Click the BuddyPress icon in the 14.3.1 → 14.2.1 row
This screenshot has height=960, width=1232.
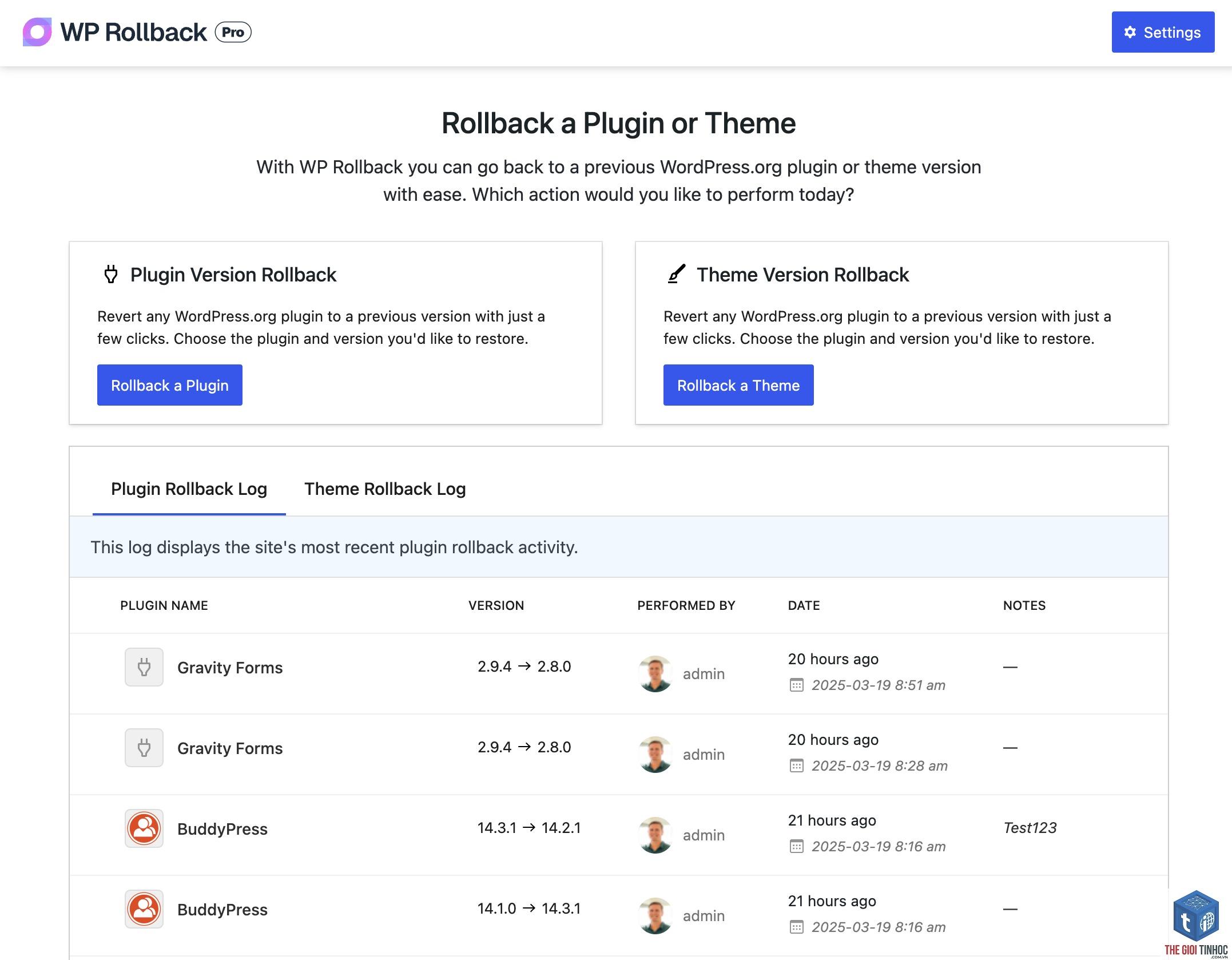coord(144,828)
